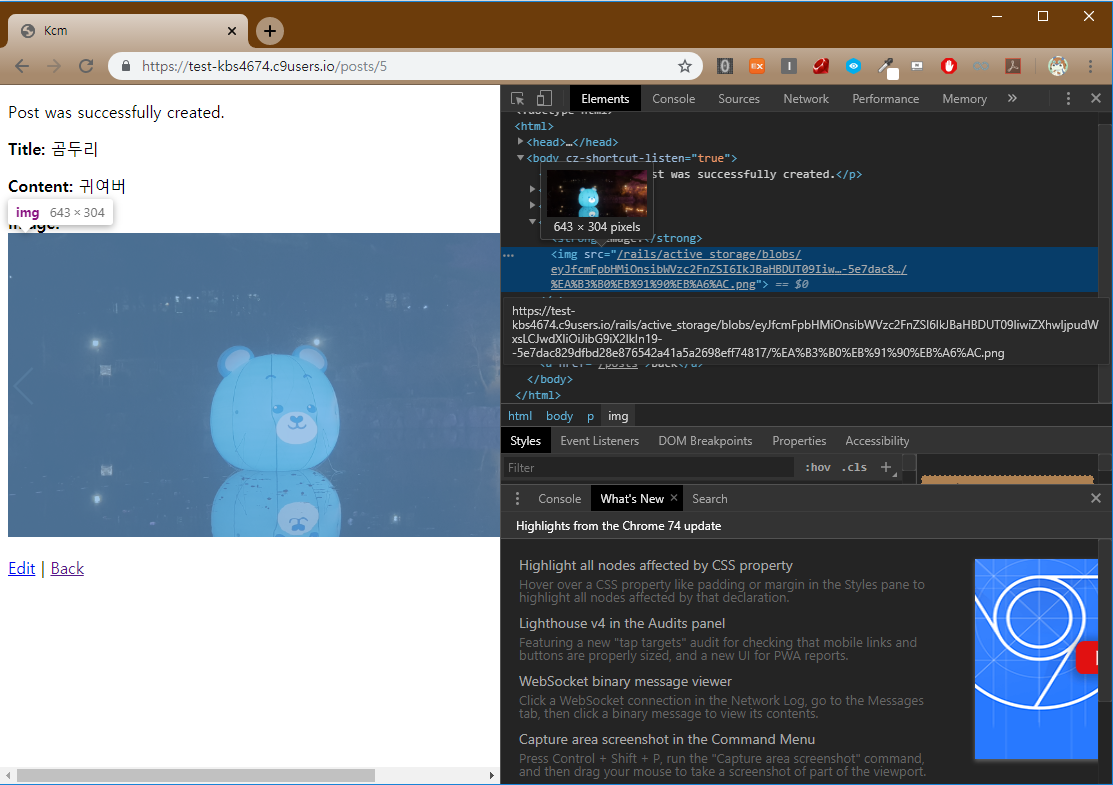Click Lighthouse v4 in Audits heading
The width and height of the screenshot is (1113, 785).
622,623
